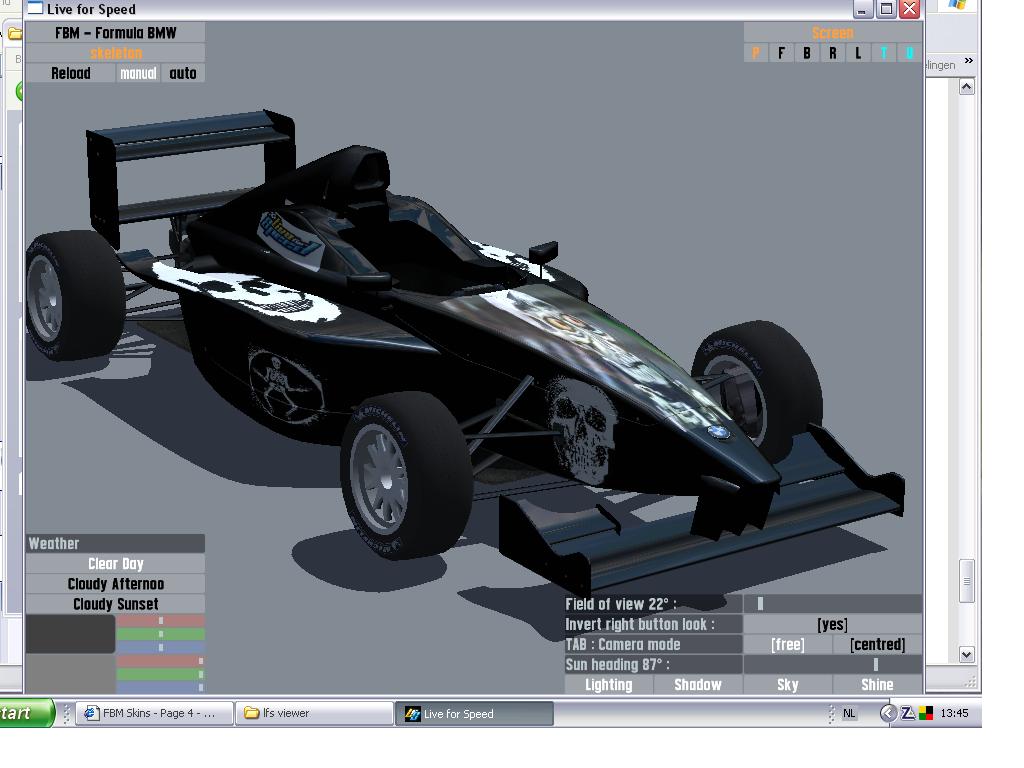Screen dimensions: 1024x768
Task: Maximize the Live for Speed window
Action: 886,9
